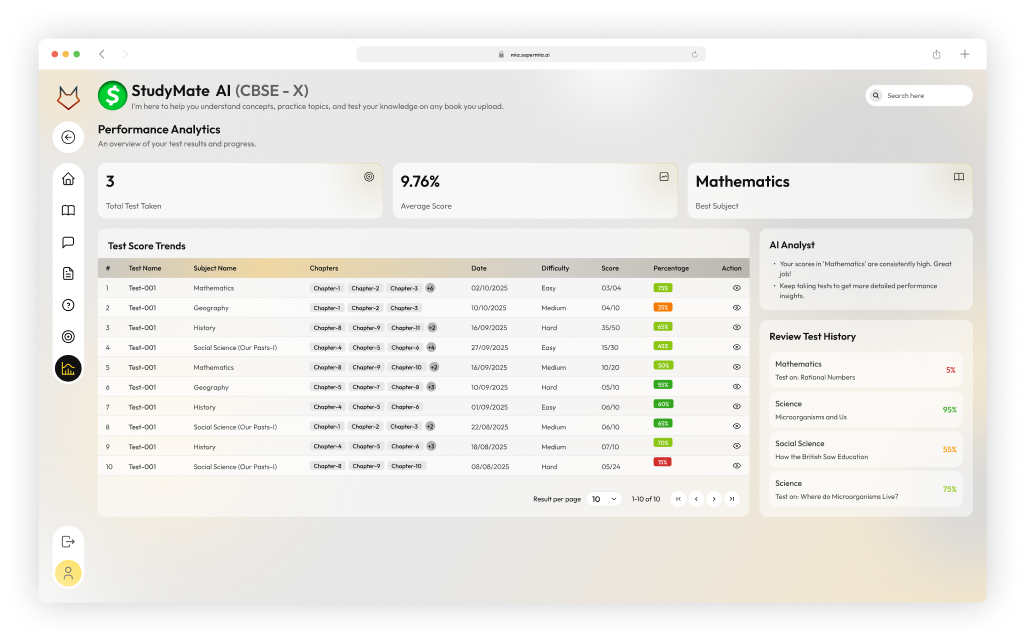The image size is (1026, 642).
Task: Open the Chat icon in the sidebar
Action: tap(68, 241)
